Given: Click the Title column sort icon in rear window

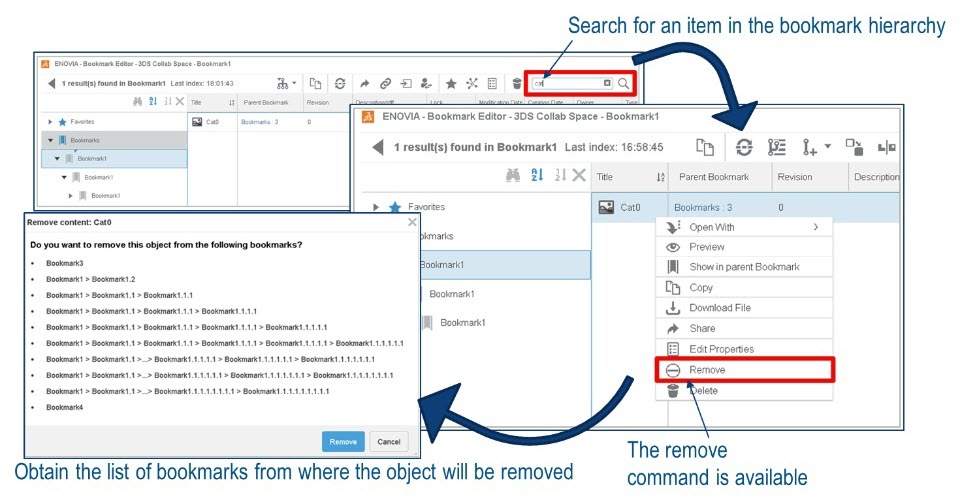Looking at the screenshot, I should pos(231,102).
